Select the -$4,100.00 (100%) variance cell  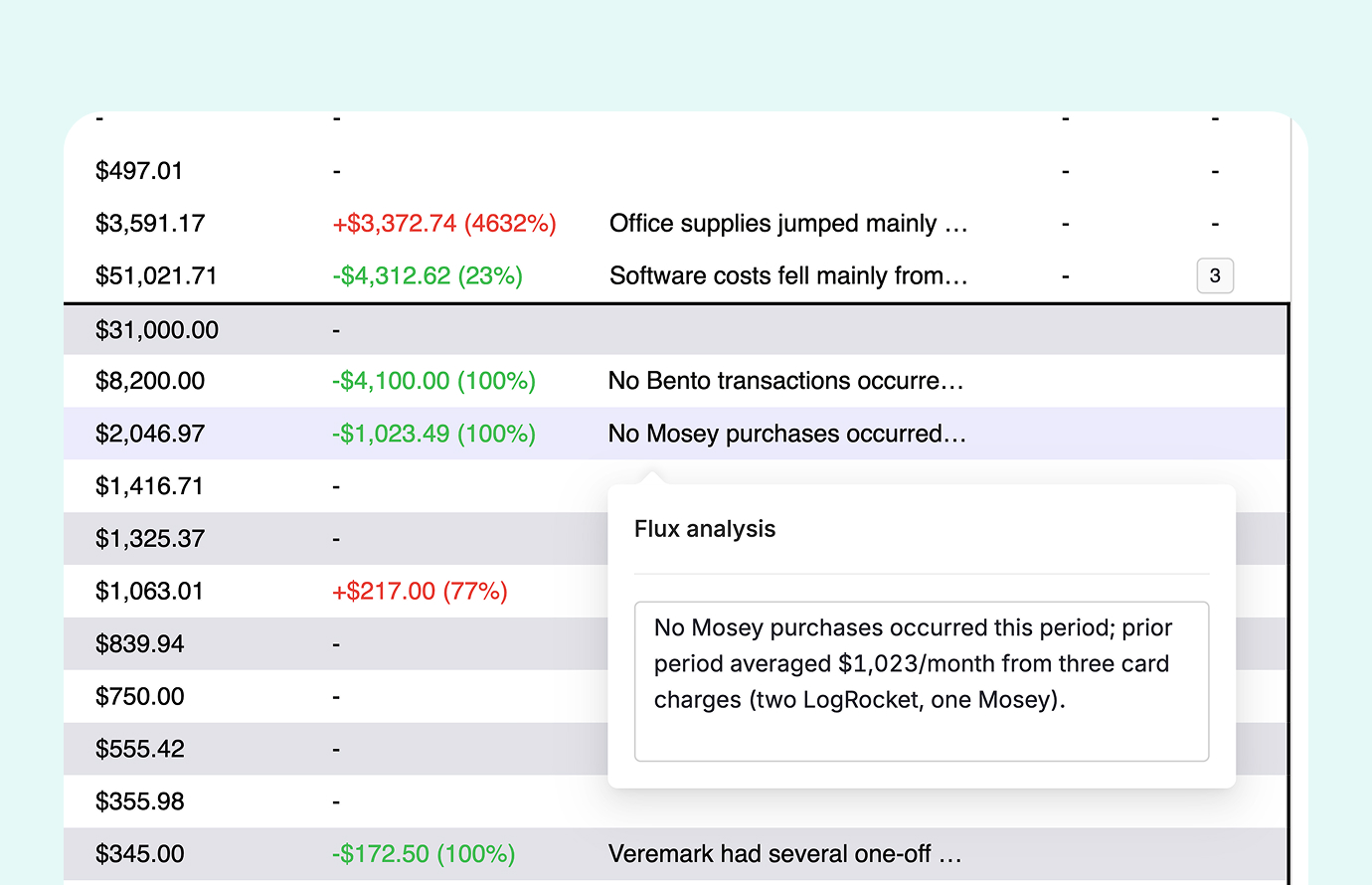[x=433, y=381]
